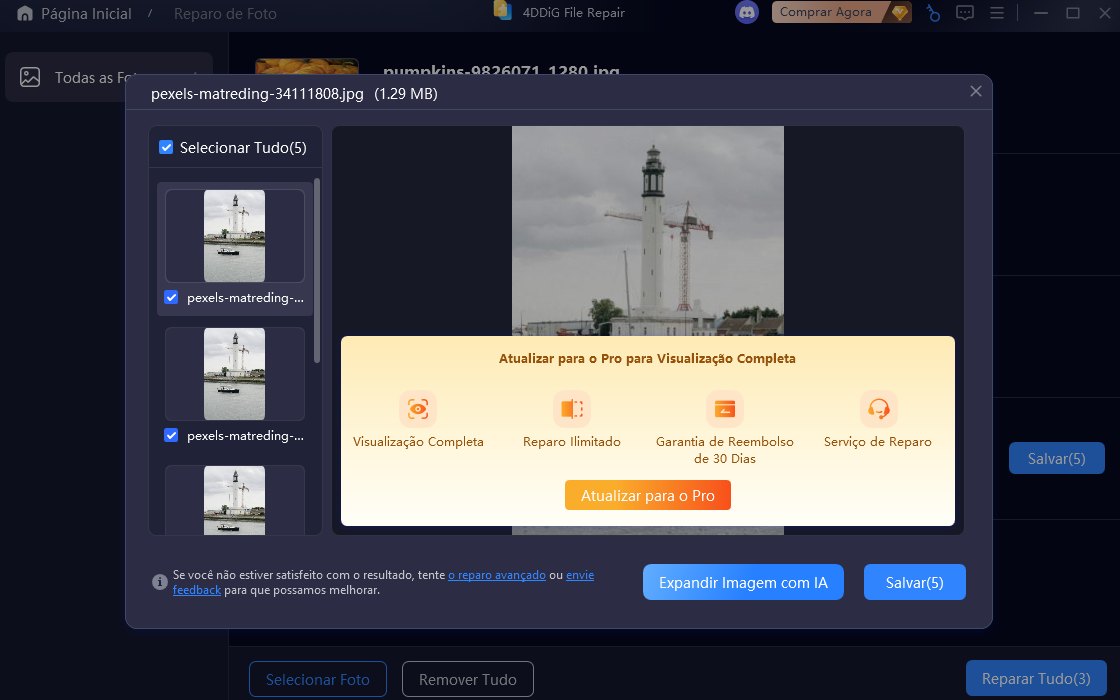Viewport: 1120px width, 700px height.
Task: Click the Selecionar Foto button
Action: tap(318, 679)
